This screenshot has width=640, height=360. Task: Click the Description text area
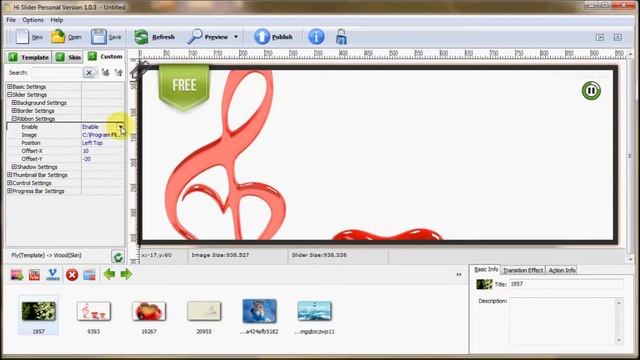coord(562,321)
